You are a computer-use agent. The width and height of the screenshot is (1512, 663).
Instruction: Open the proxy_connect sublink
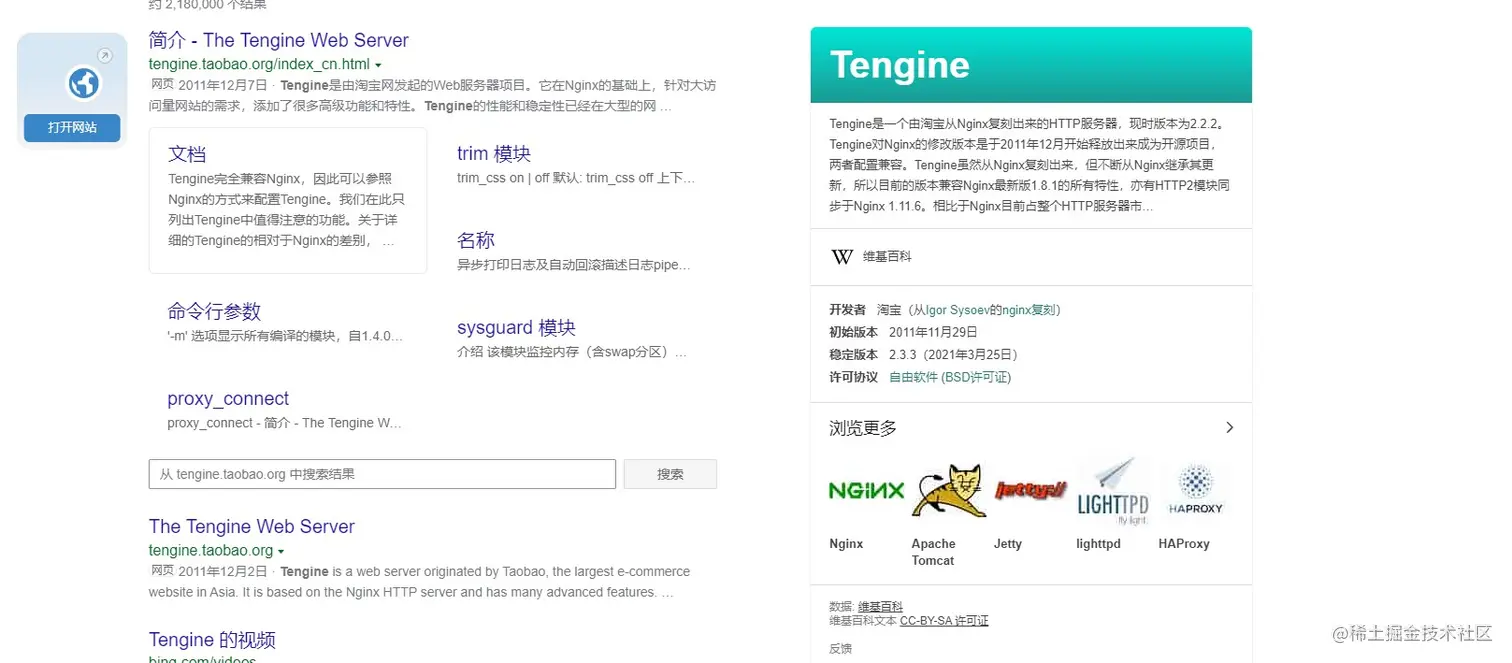(228, 398)
